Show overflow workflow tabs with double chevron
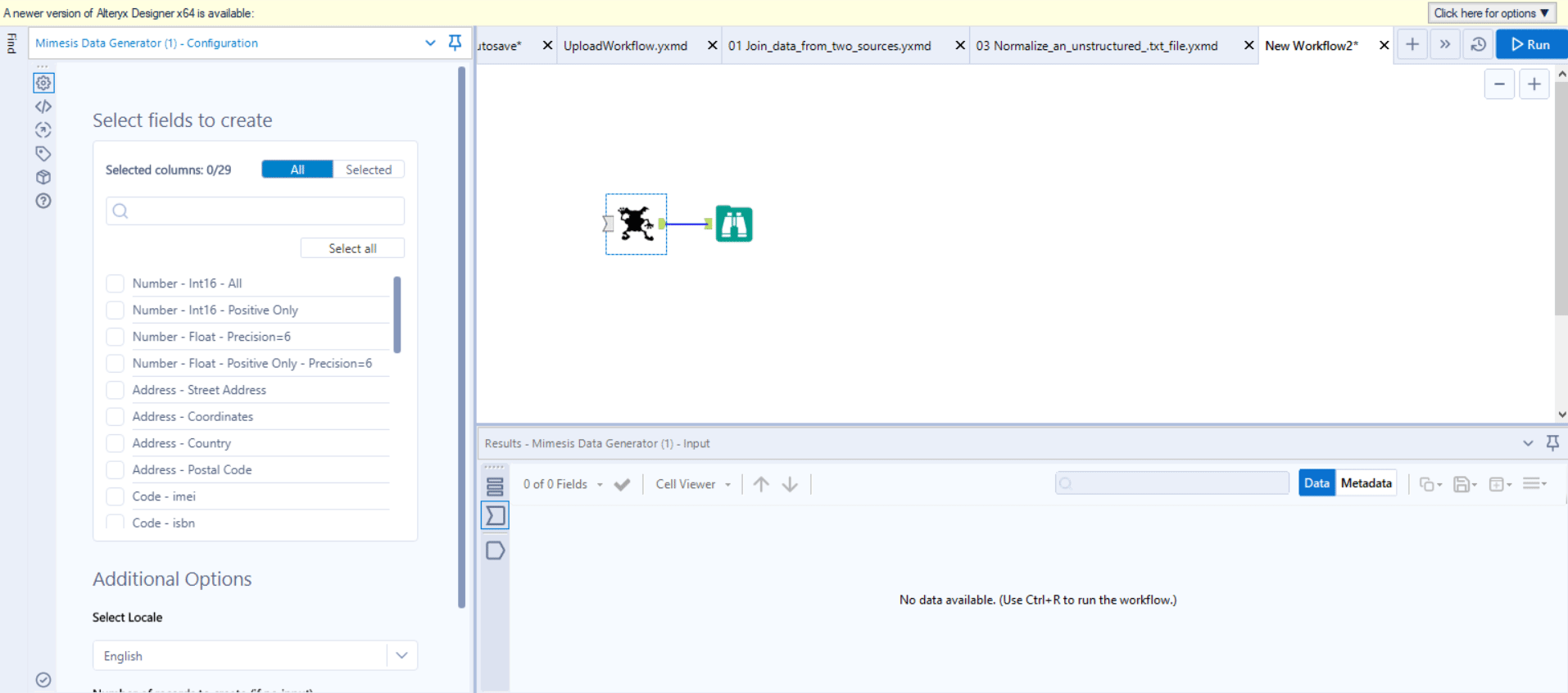 [x=1445, y=44]
